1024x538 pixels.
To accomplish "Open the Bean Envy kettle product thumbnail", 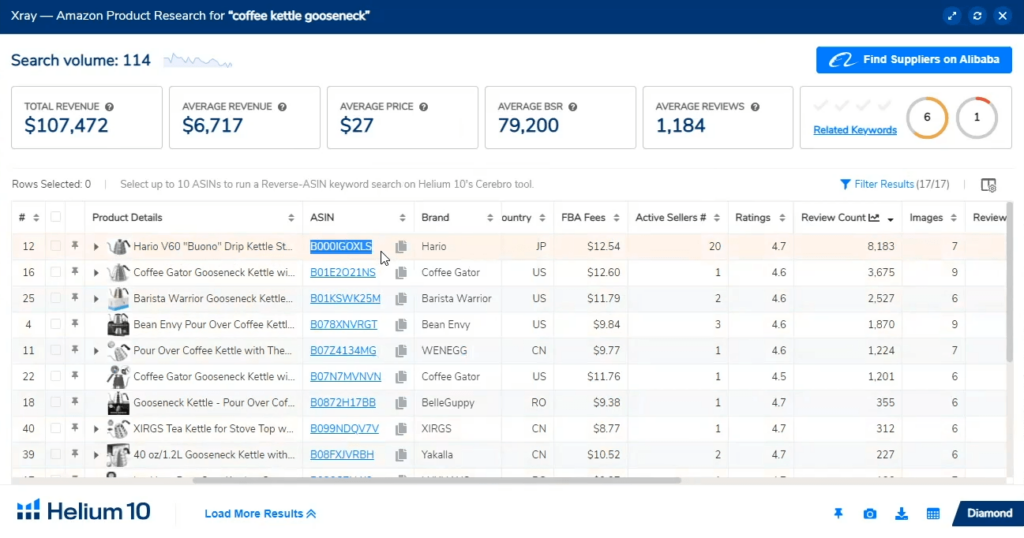I will click(118, 324).
